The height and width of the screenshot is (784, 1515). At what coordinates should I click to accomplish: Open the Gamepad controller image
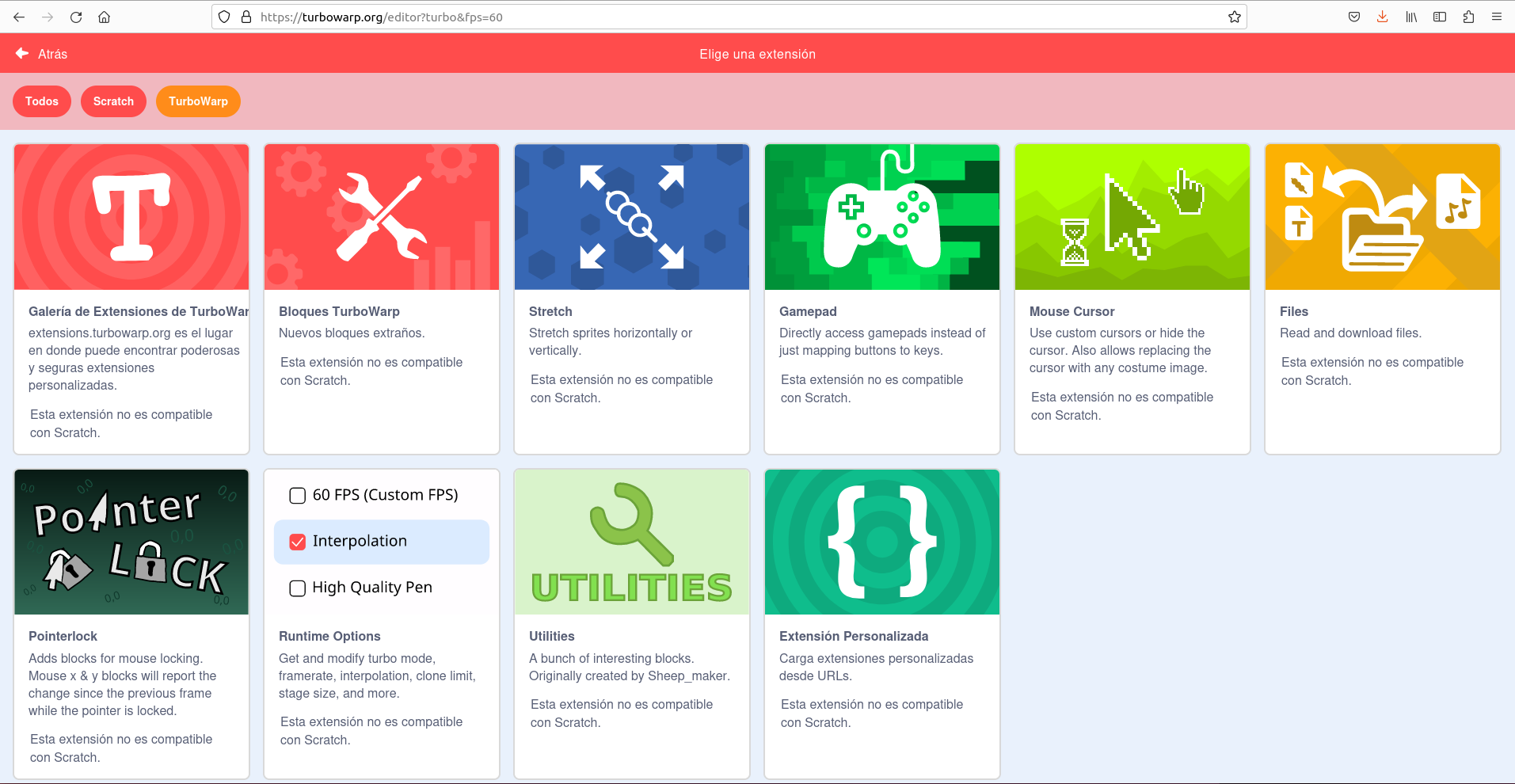coord(882,217)
